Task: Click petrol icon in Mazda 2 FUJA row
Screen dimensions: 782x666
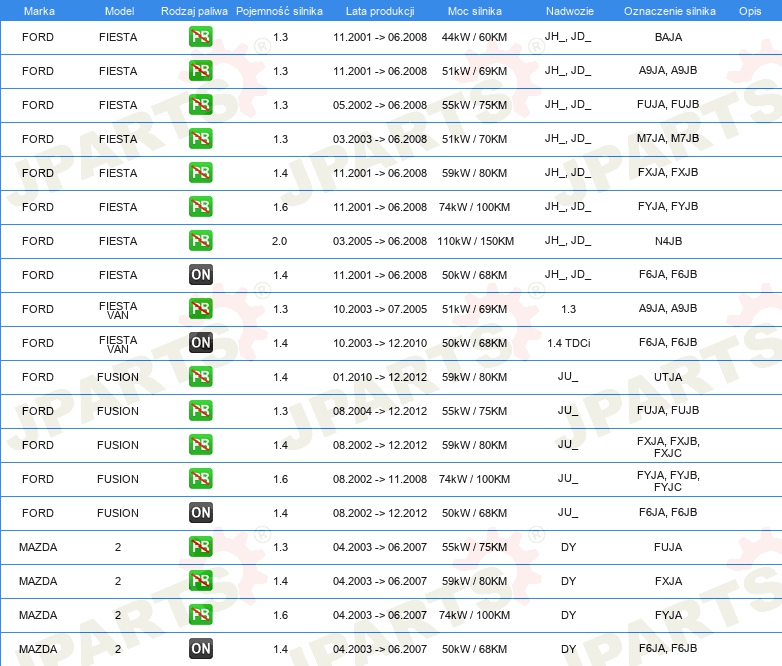Action: tap(200, 547)
